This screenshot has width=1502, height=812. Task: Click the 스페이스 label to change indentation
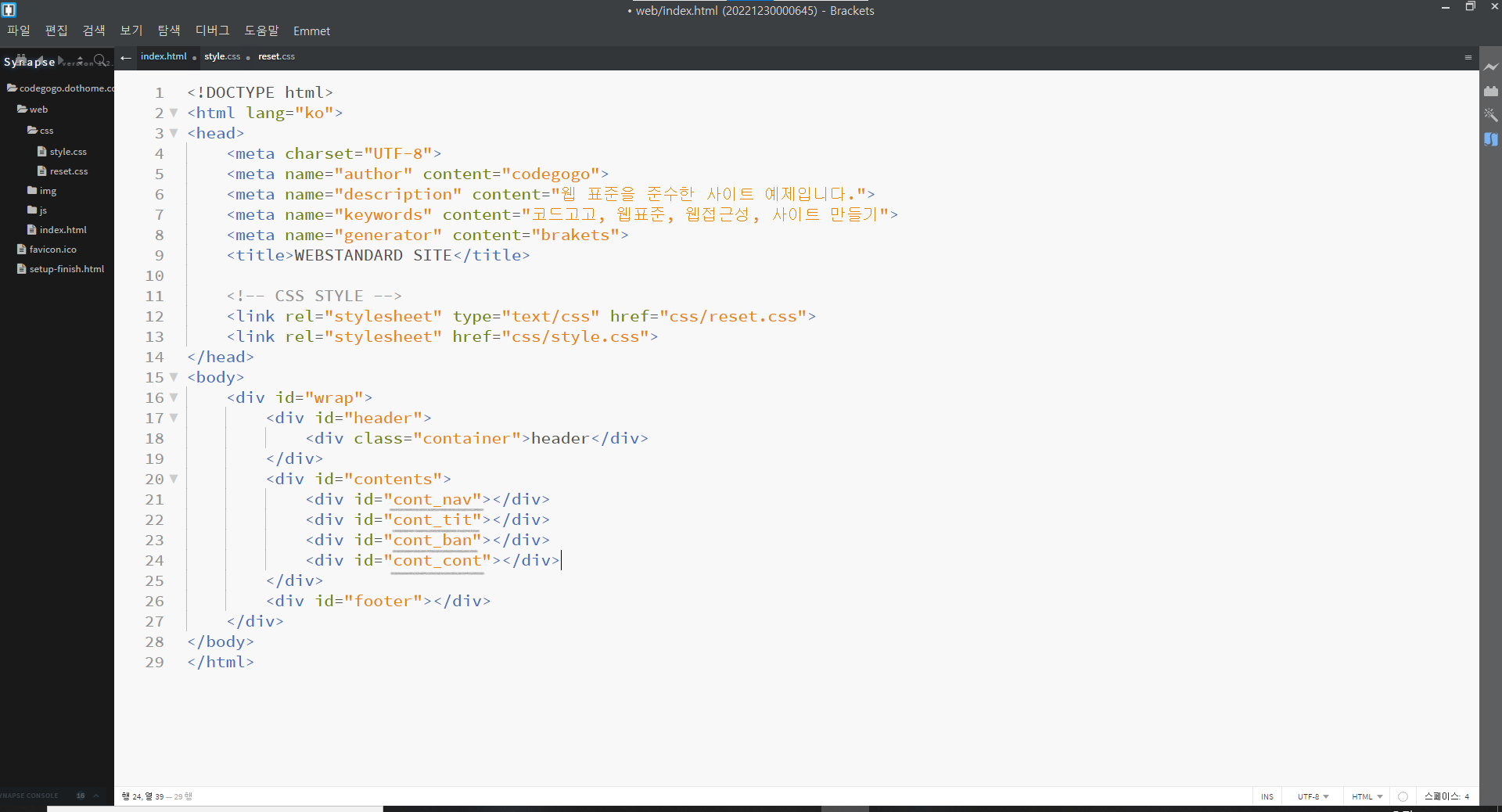tap(1442, 796)
